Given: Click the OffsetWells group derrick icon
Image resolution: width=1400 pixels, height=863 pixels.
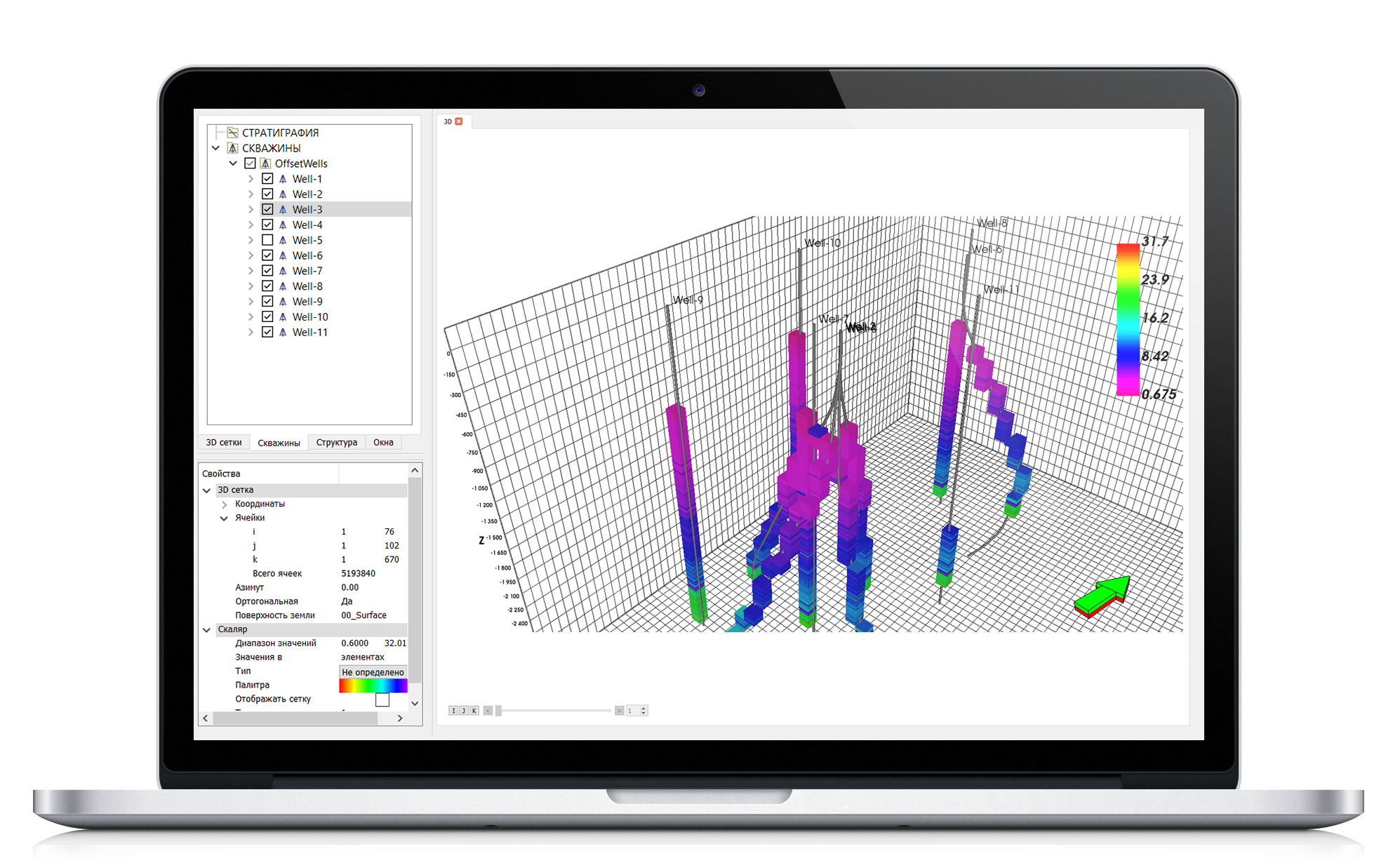Looking at the screenshot, I should point(265,163).
